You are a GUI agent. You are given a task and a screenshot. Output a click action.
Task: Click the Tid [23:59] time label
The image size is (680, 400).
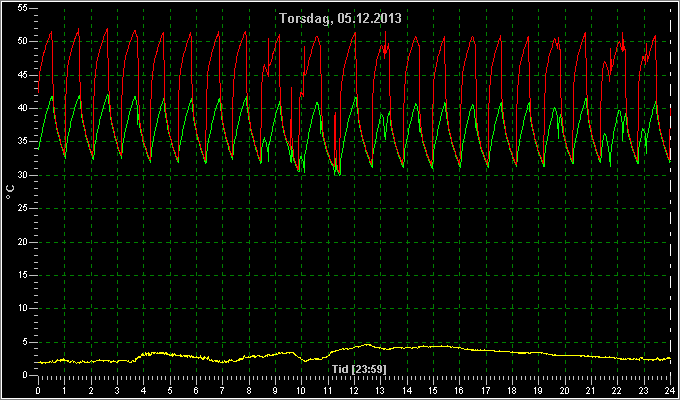pos(359,369)
